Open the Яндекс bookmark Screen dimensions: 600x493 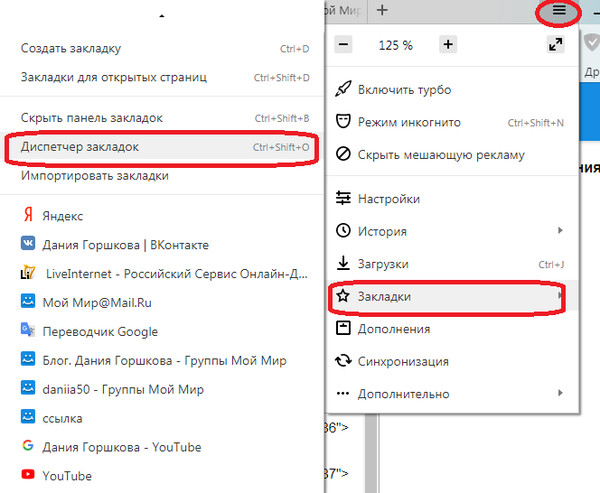[162, 216]
